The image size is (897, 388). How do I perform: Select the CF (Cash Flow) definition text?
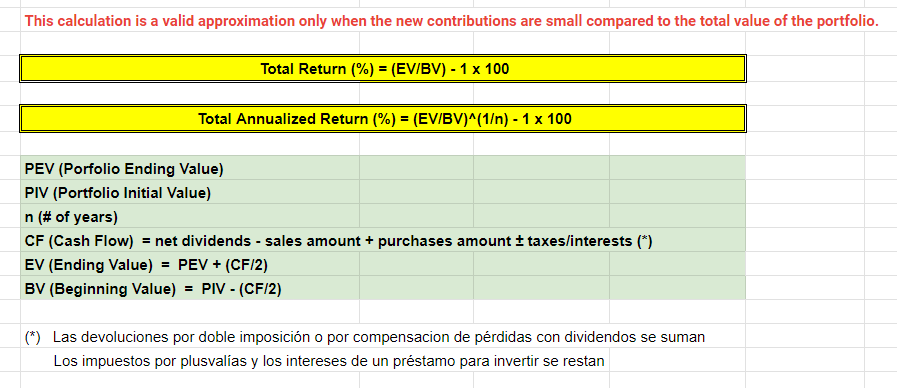click(338, 241)
